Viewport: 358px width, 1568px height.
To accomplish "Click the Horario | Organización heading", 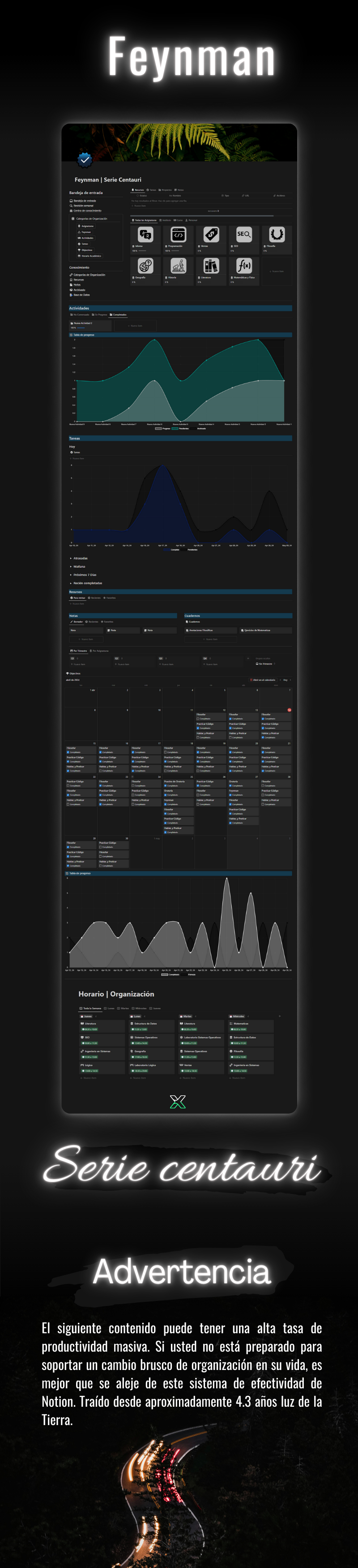I will coord(116,994).
